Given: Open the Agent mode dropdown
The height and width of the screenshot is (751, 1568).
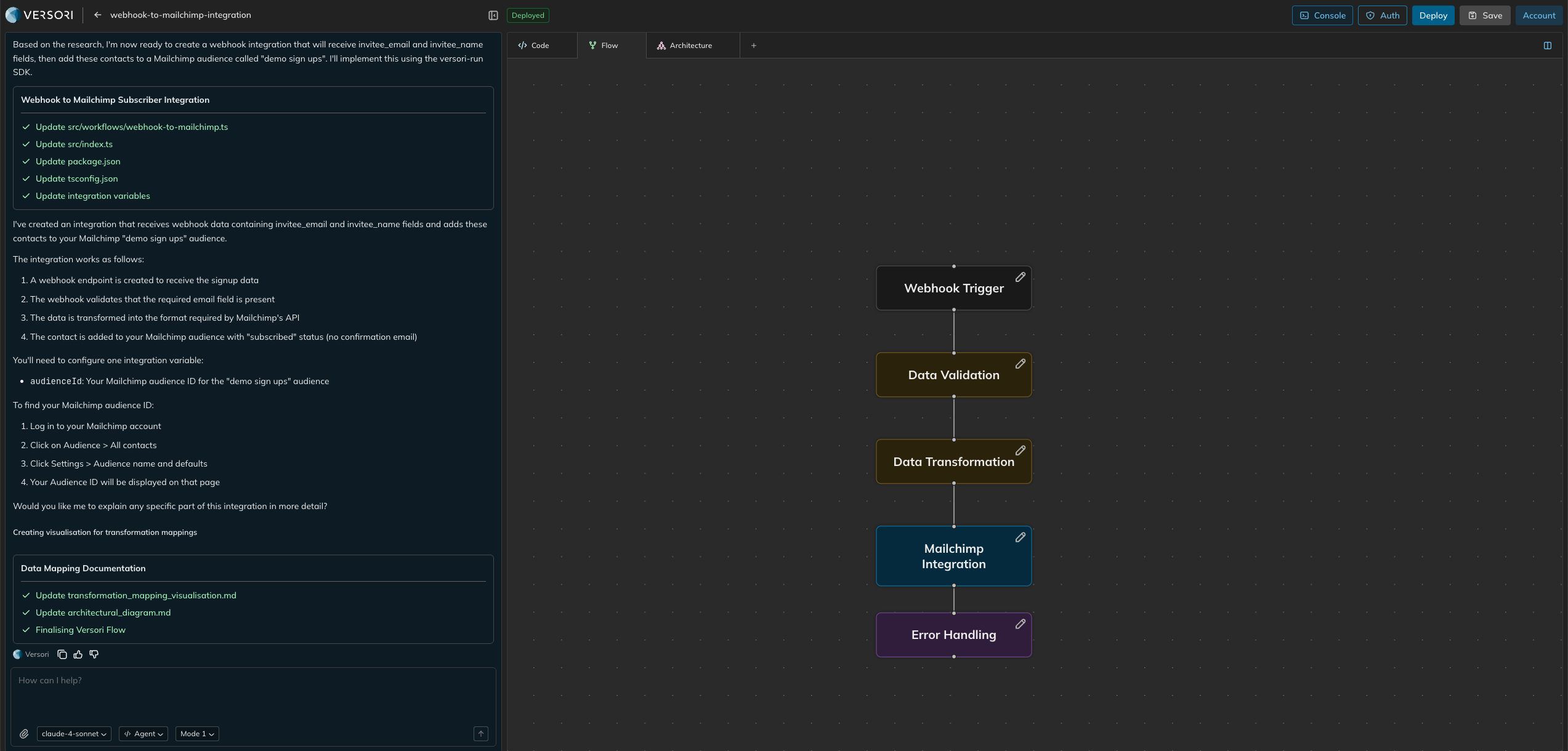Looking at the screenshot, I should 143,734.
